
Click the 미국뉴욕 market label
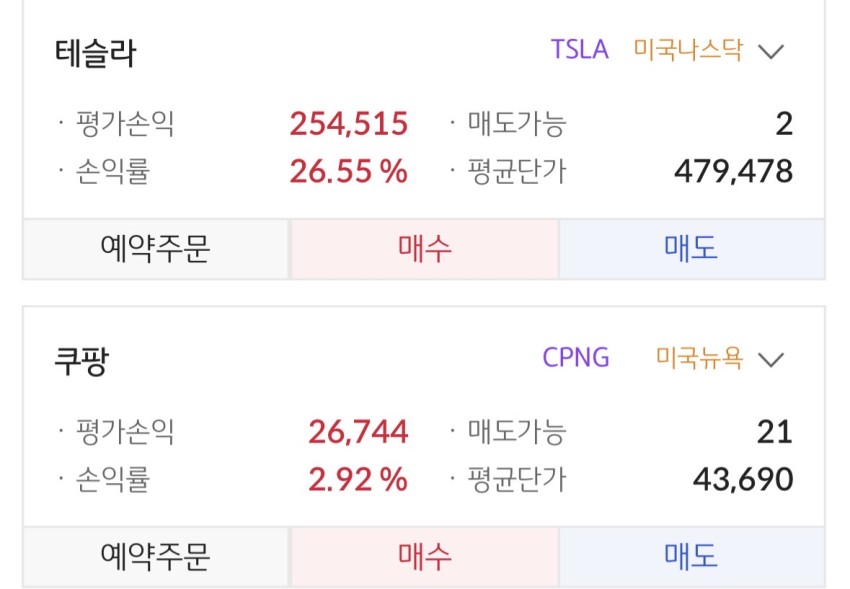coord(699,358)
